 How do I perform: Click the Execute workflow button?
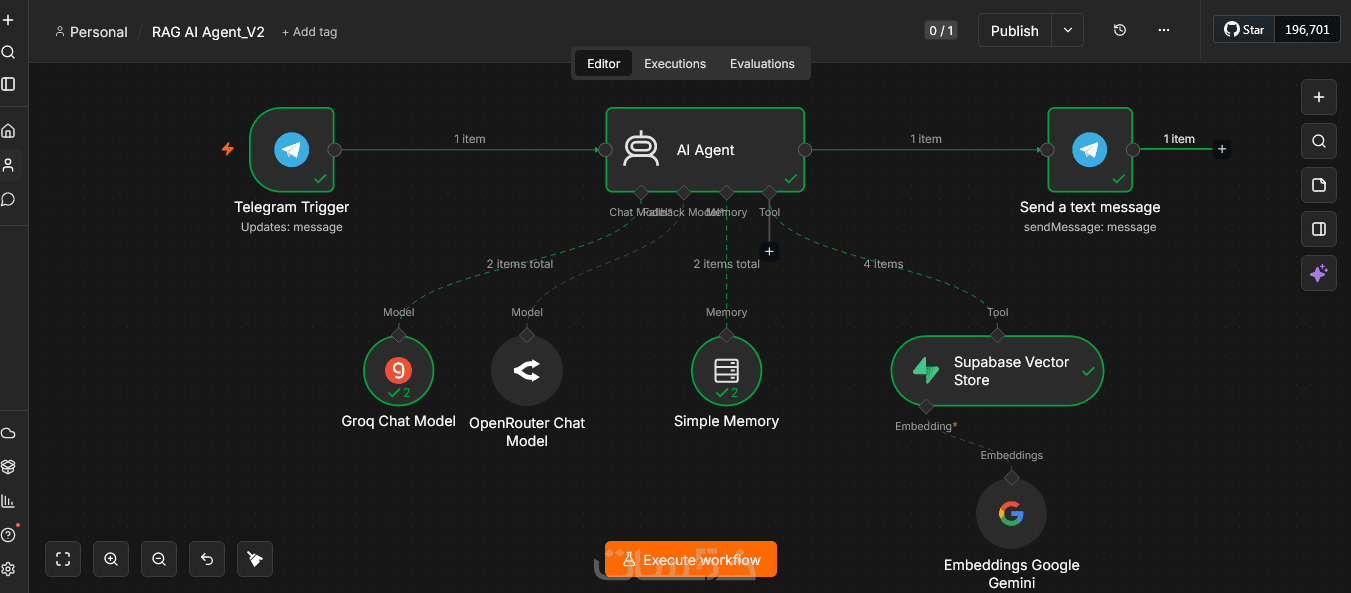coord(691,560)
